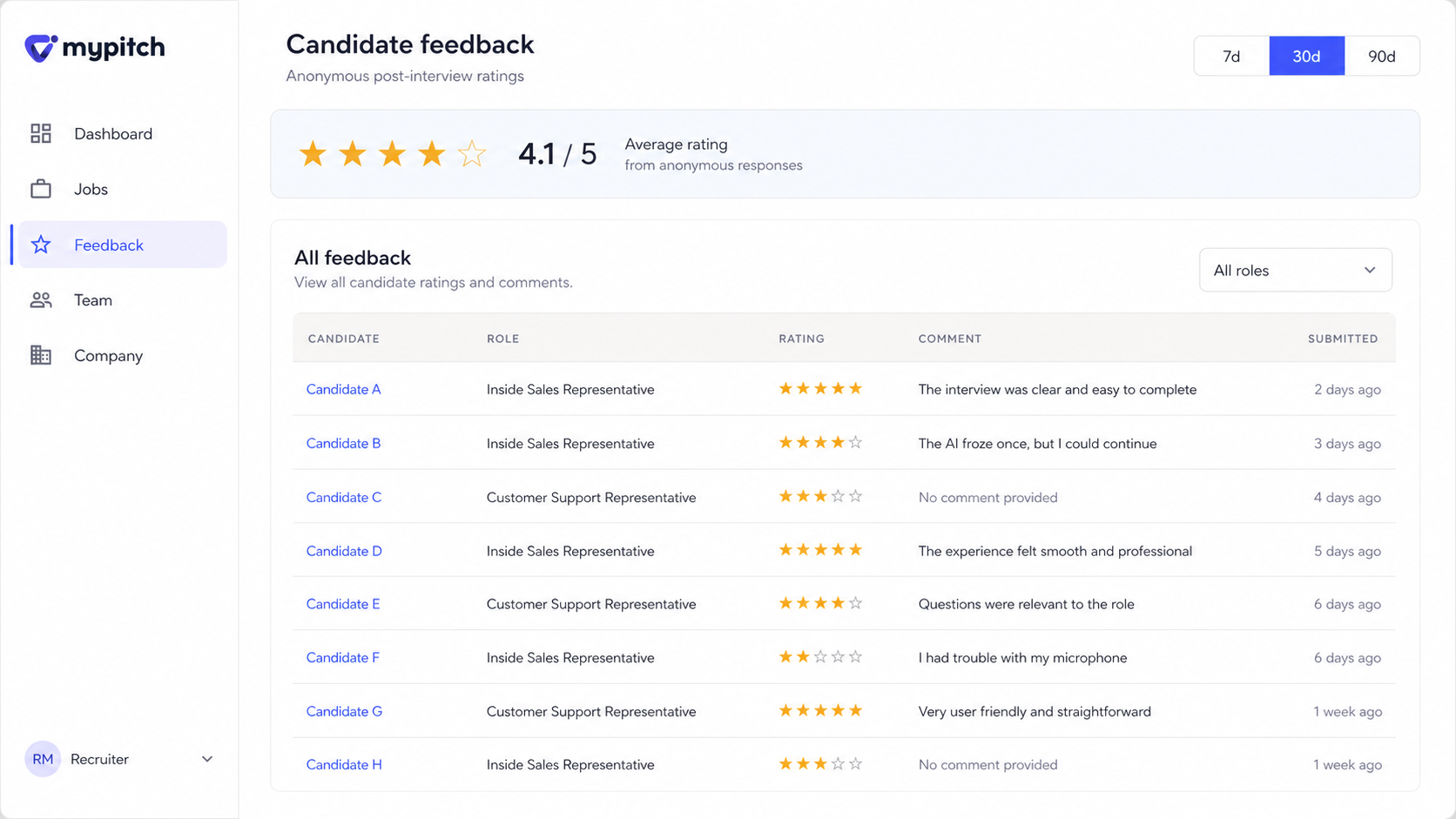Open Candidate C's profile link
This screenshot has width=1456, height=819.
344,497
